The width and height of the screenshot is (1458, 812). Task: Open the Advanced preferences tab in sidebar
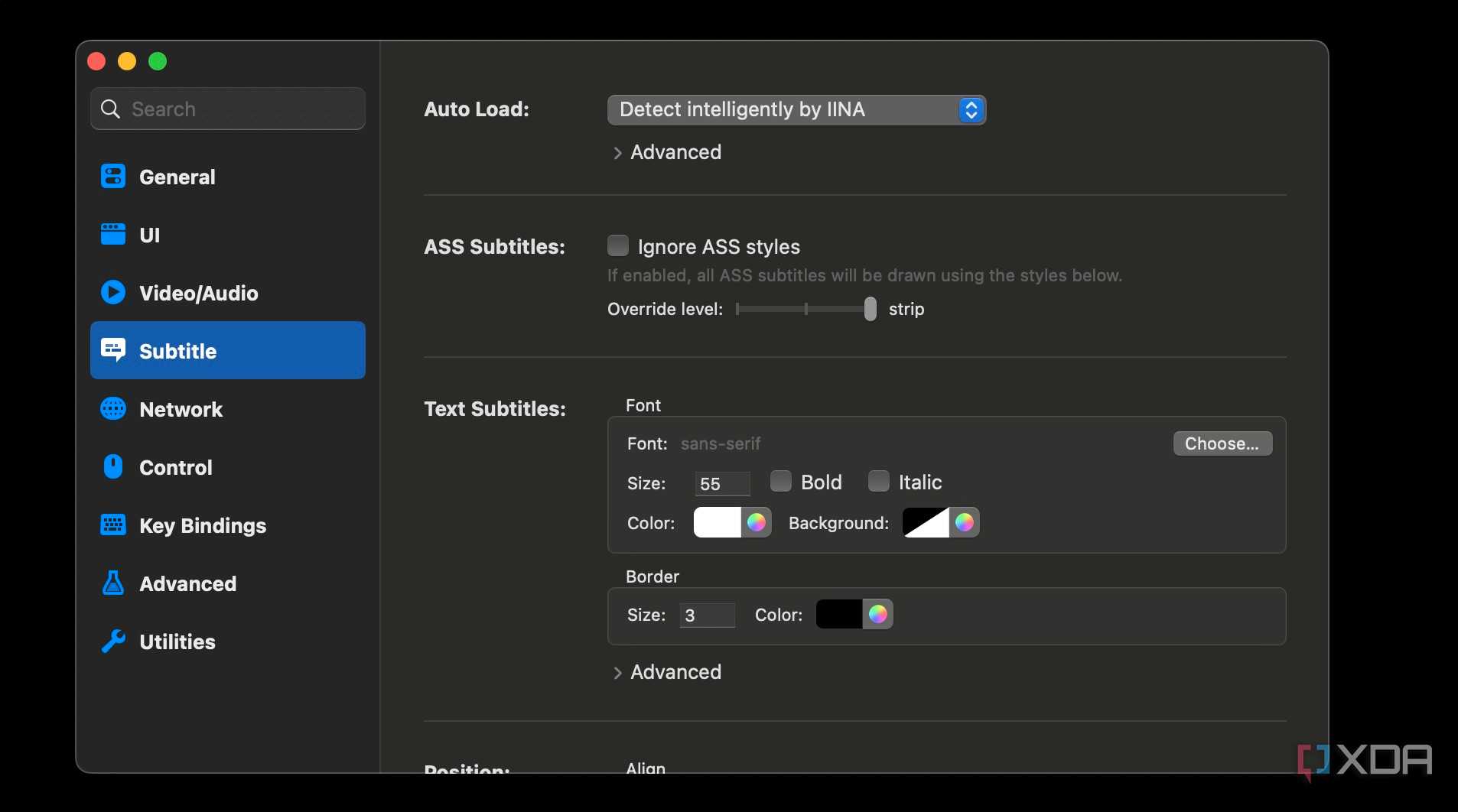point(228,583)
